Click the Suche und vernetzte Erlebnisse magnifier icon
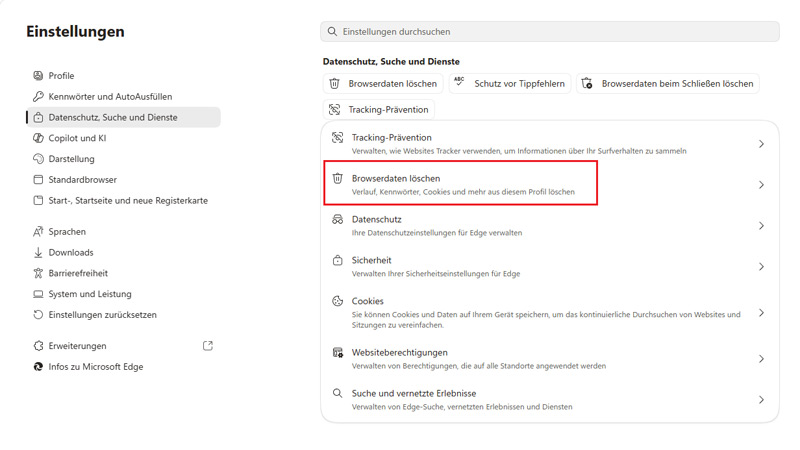 coord(338,393)
